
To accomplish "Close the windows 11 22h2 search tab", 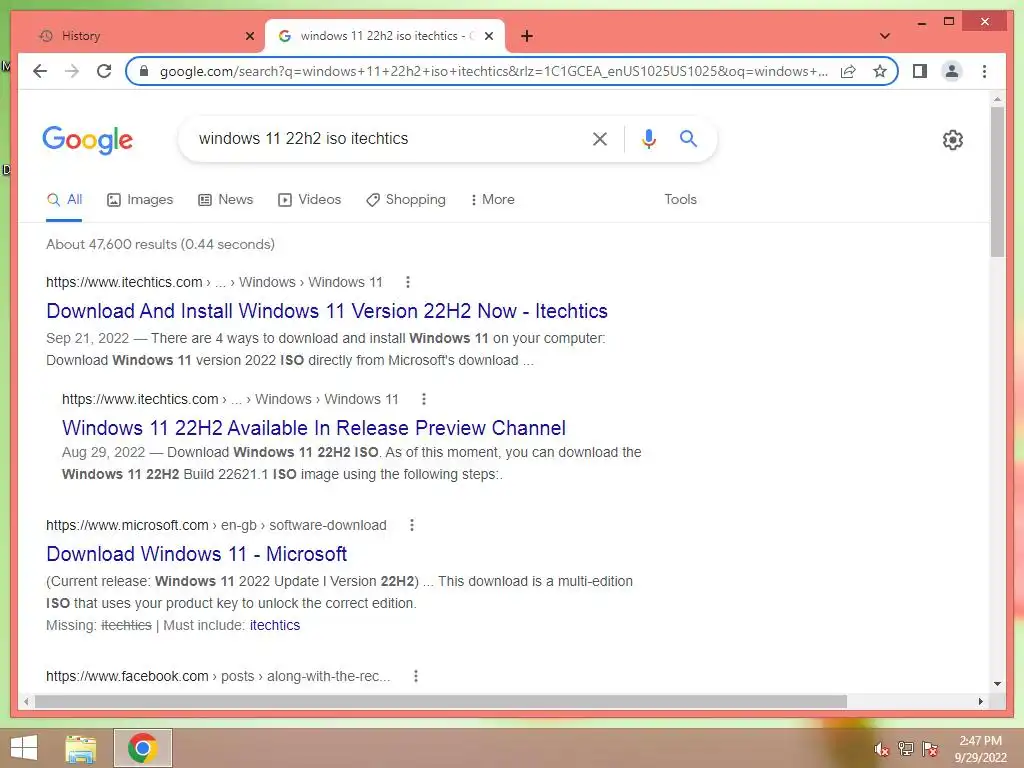I will tap(488, 36).
